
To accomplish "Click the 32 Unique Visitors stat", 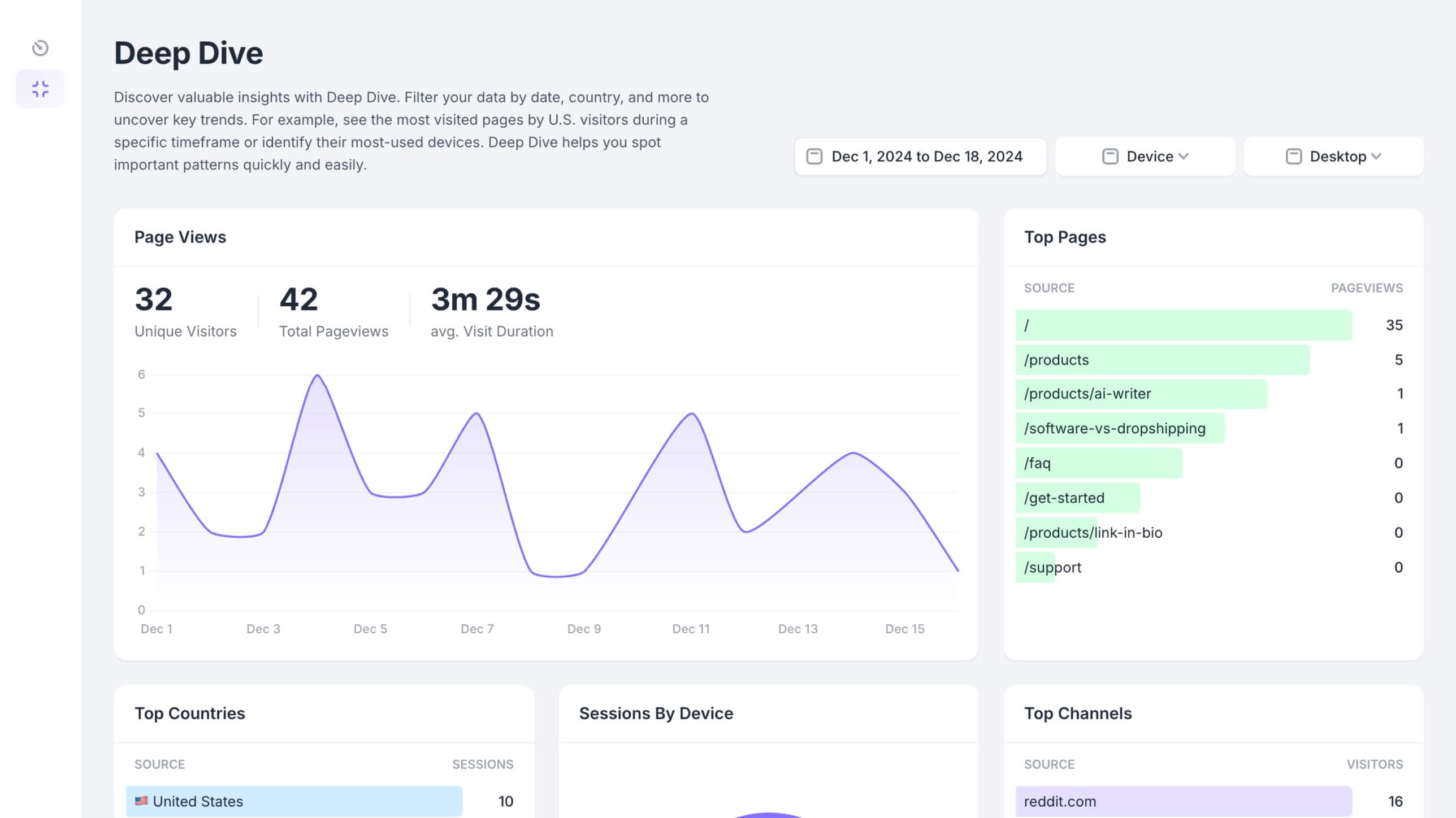I will click(x=185, y=311).
